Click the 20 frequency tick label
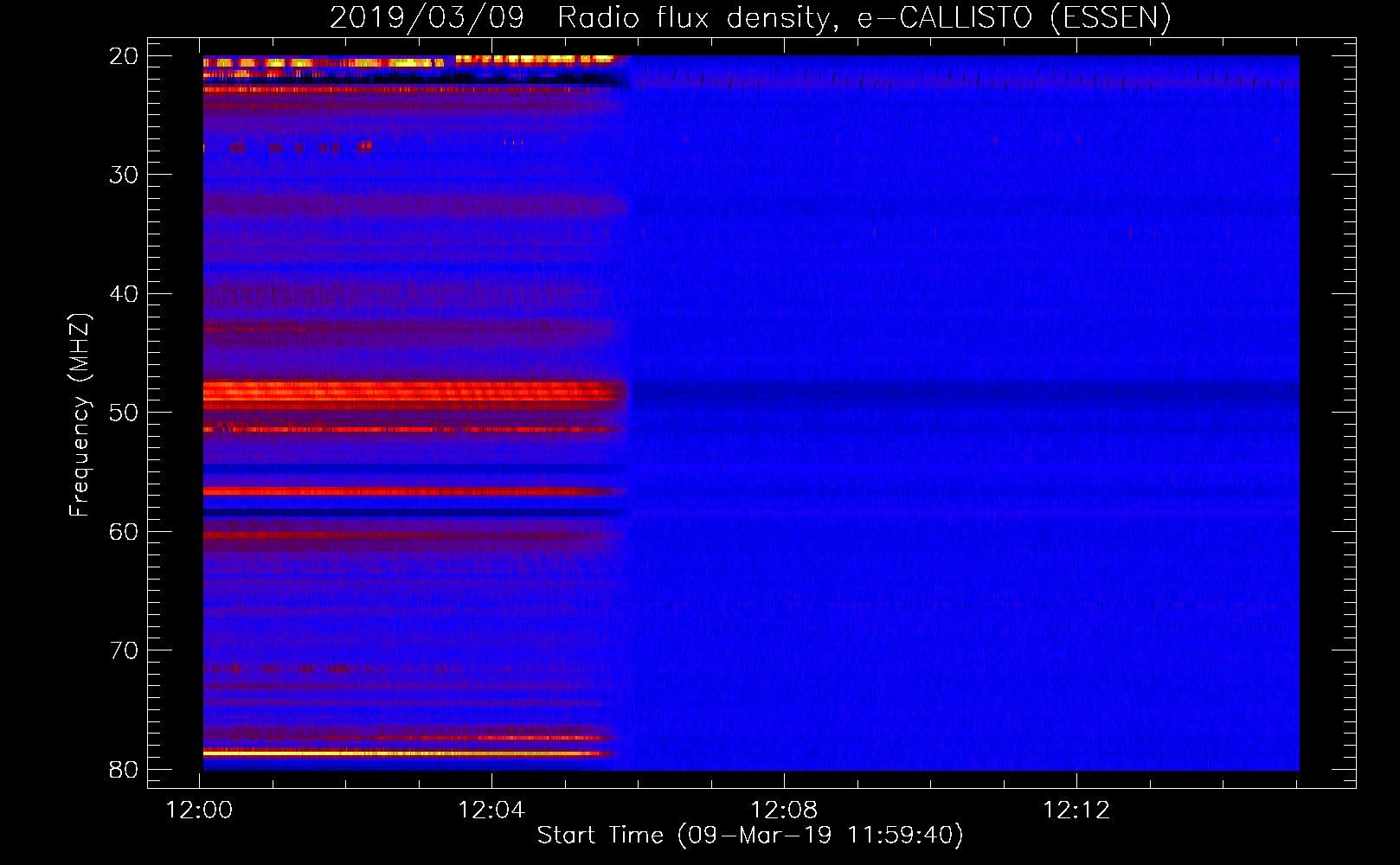1400x865 pixels. [124, 56]
